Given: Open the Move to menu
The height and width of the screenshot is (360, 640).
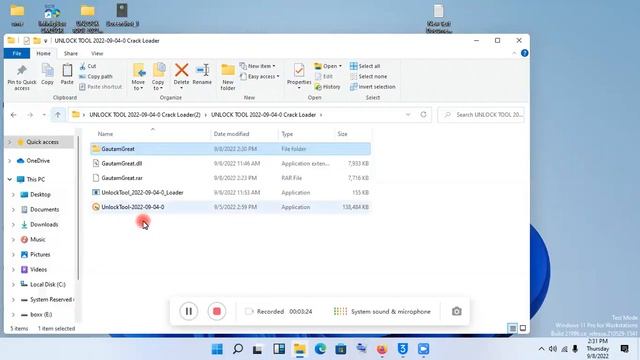Looking at the screenshot, I should [138, 77].
